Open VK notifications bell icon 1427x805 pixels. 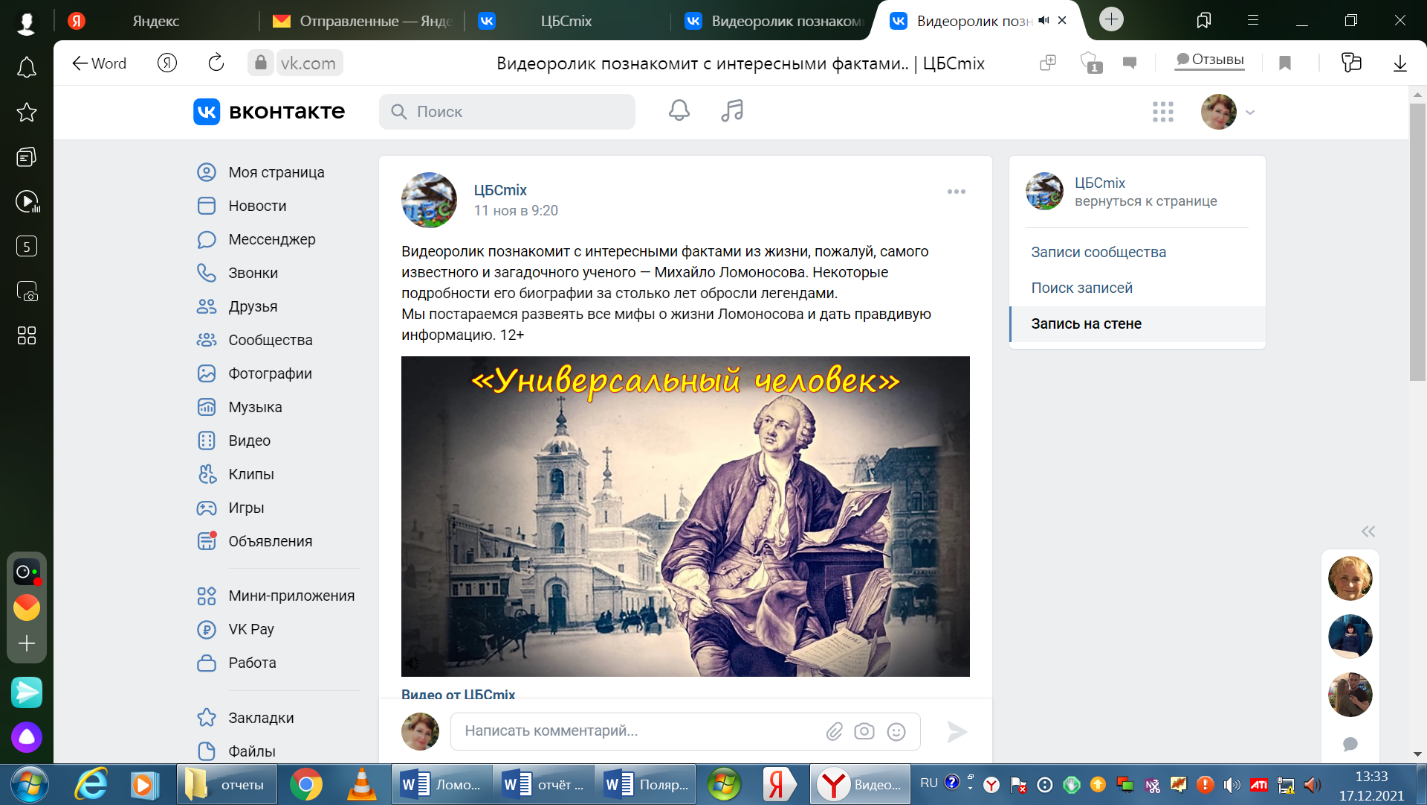[x=679, y=111]
